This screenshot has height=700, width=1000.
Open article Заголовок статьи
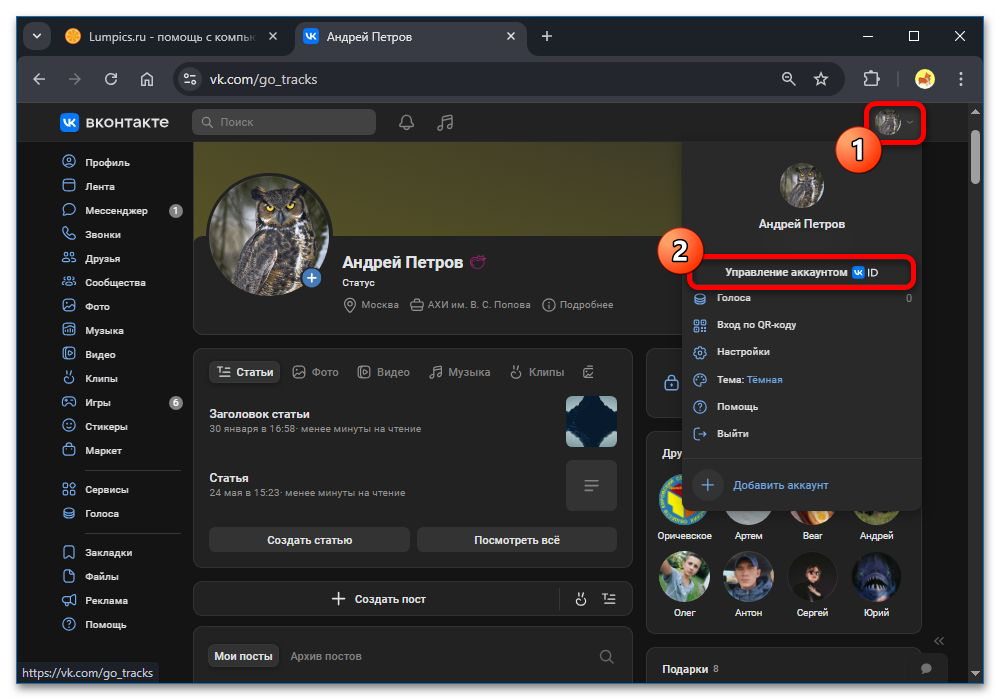coord(259,414)
